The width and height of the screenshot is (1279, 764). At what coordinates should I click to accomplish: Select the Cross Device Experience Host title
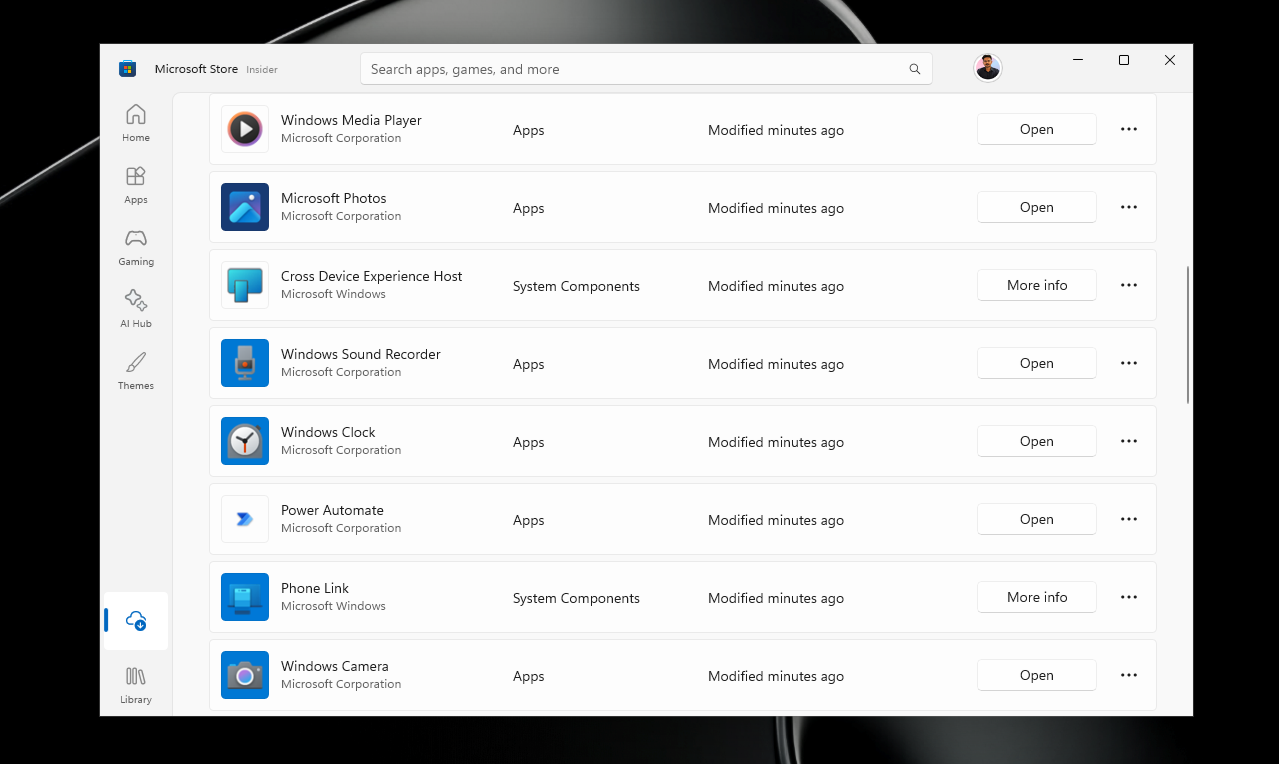pos(371,276)
